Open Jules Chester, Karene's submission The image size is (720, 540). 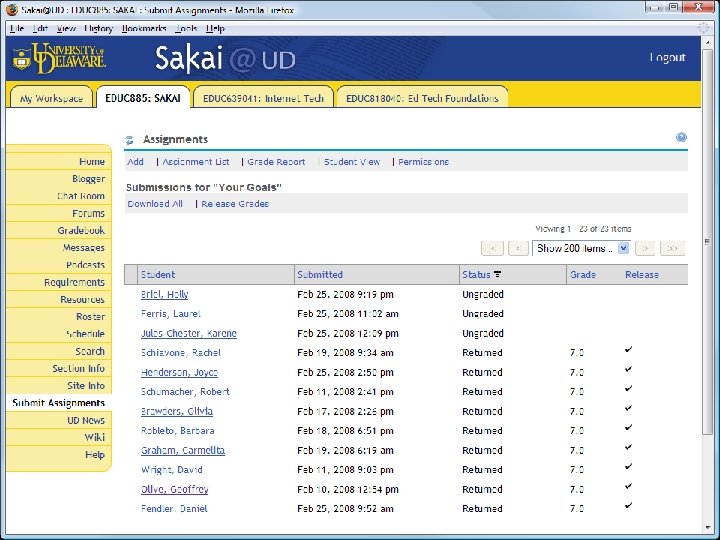click(189, 333)
